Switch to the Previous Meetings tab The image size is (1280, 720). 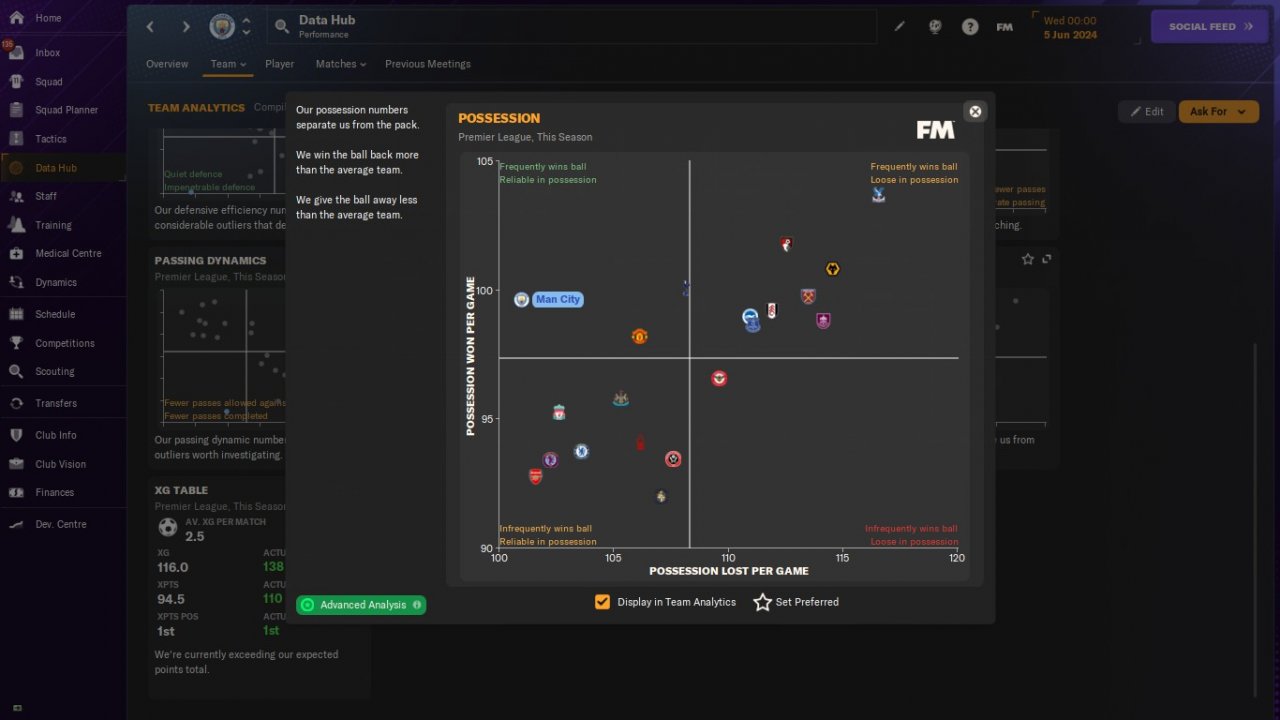pyautogui.click(x=428, y=64)
